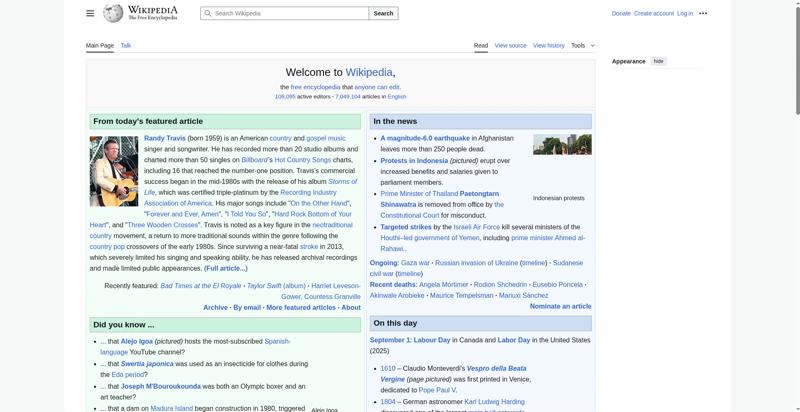Image resolution: width=800 pixels, height=412 pixels.
Task: Click the Donate link
Action: [621, 13]
